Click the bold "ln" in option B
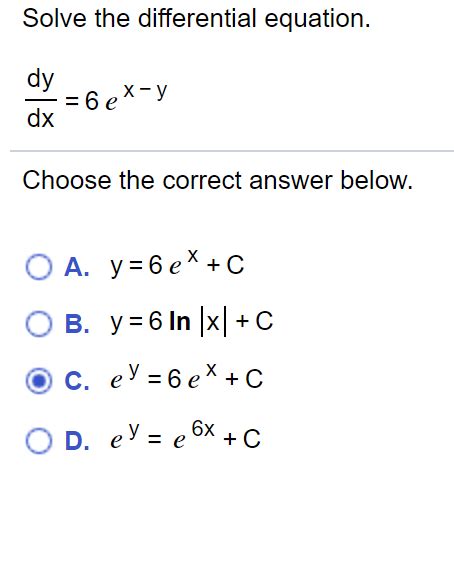 tap(180, 321)
